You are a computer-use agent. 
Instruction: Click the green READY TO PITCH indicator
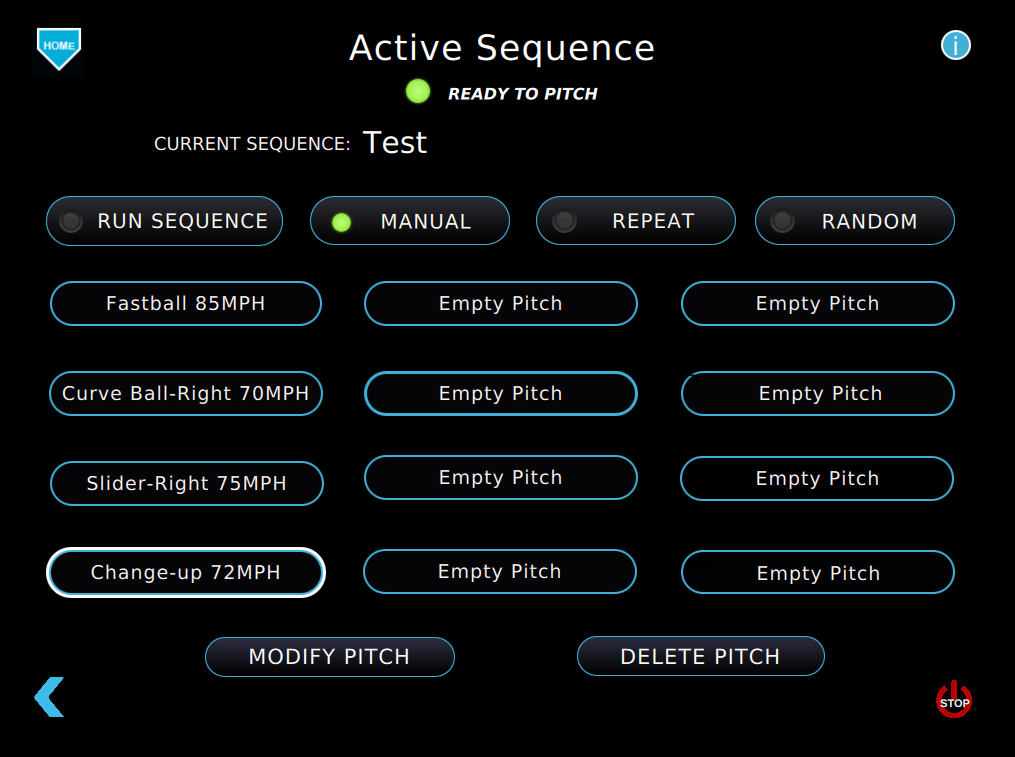[418, 92]
